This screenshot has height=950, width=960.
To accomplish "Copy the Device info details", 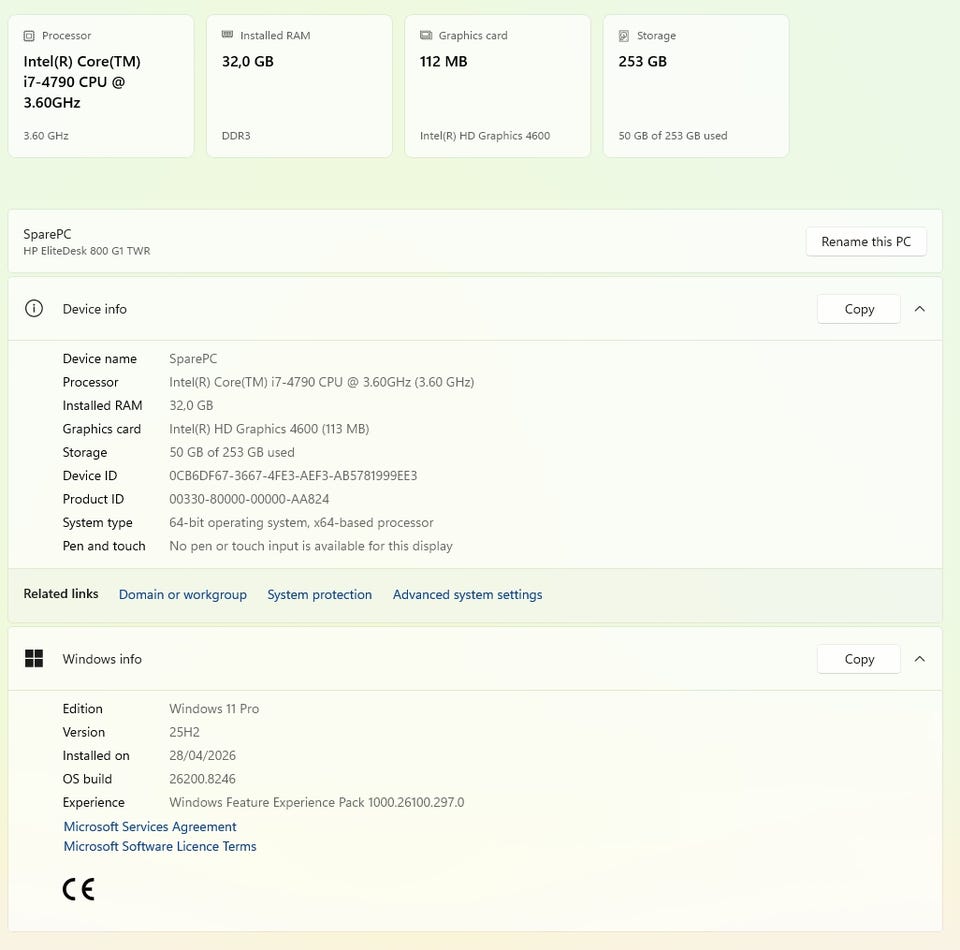I will click(x=859, y=309).
